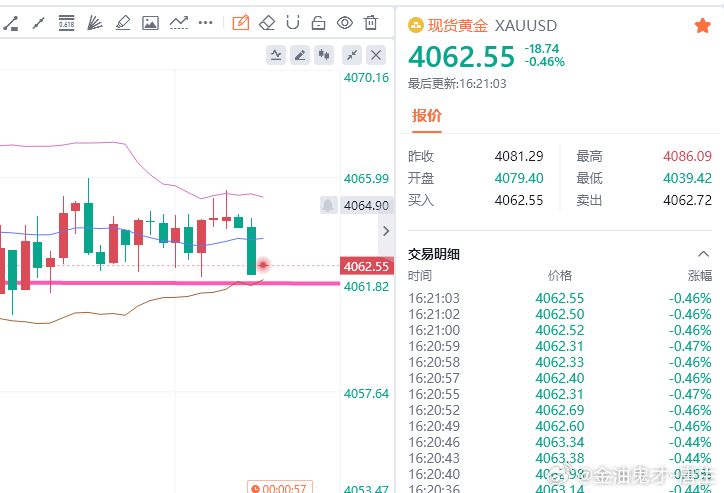Select the 16:20:59 trade row
The width and height of the screenshot is (724, 493).
[560, 346]
